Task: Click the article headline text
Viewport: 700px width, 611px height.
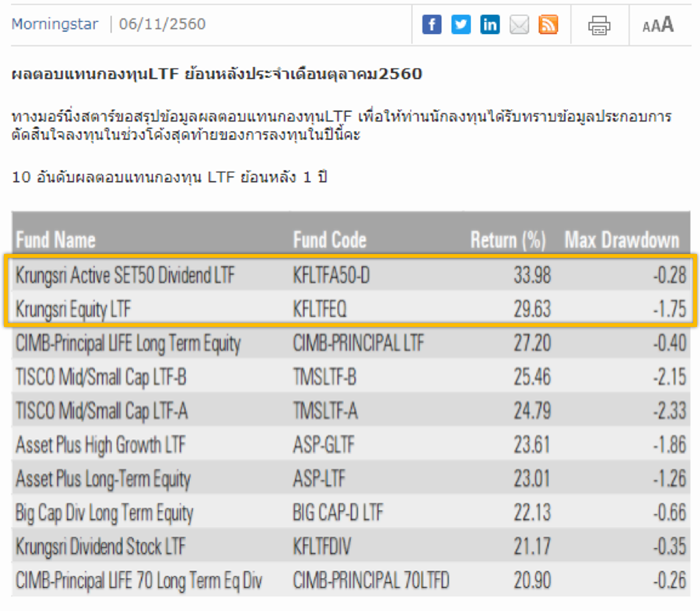Action: [216, 74]
